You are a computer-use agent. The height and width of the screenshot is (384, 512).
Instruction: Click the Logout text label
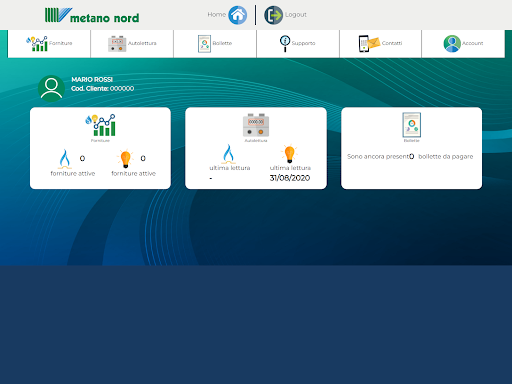coord(296,15)
